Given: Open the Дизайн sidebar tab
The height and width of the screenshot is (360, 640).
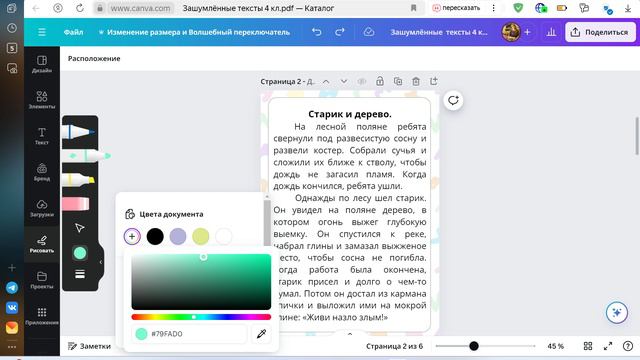Looking at the screenshot, I should click(42, 64).
